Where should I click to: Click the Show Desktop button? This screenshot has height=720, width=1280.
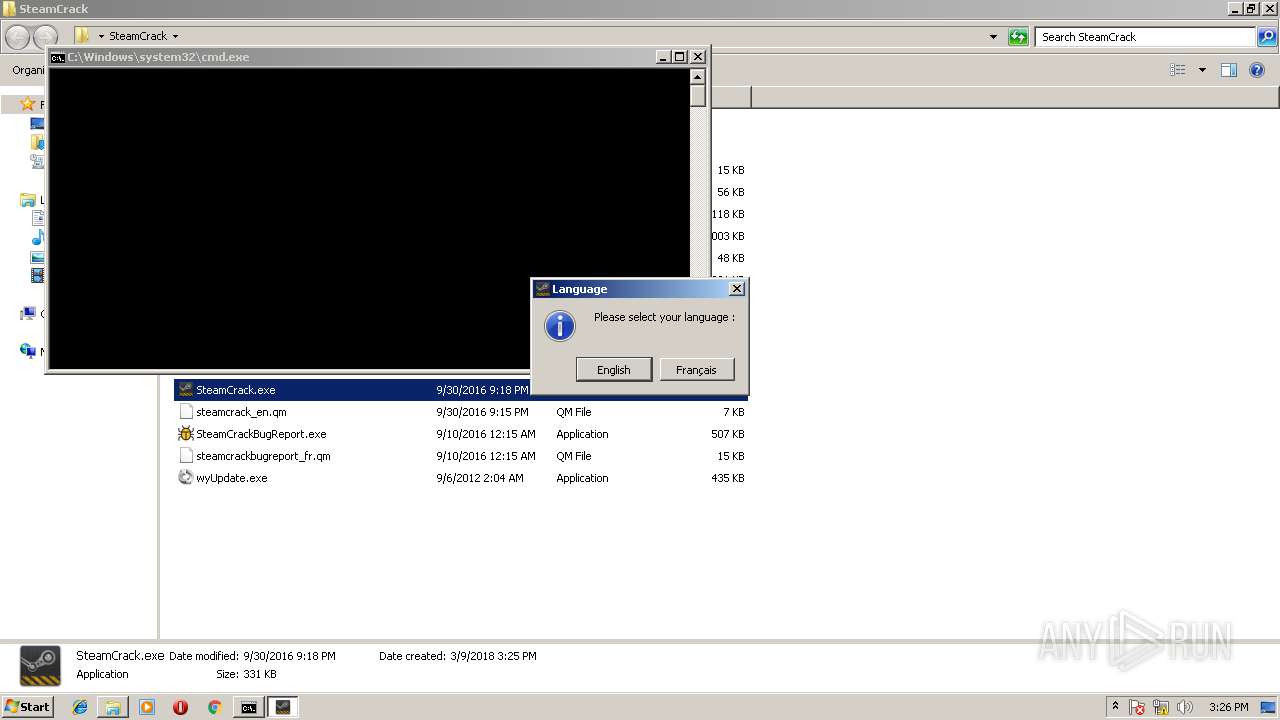coord(1269,707)
